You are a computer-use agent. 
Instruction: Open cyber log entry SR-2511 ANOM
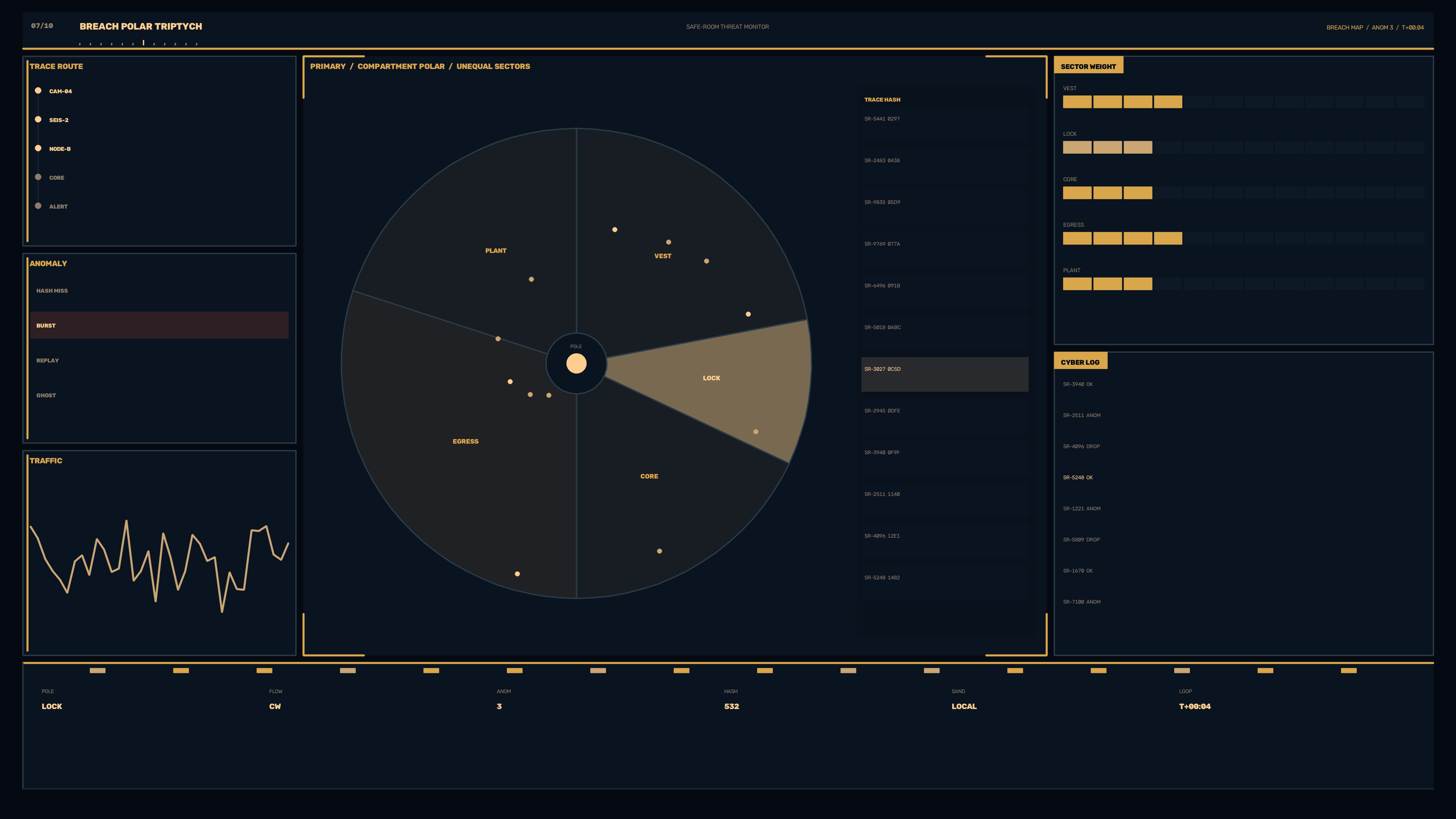(x=1081, y=416)
